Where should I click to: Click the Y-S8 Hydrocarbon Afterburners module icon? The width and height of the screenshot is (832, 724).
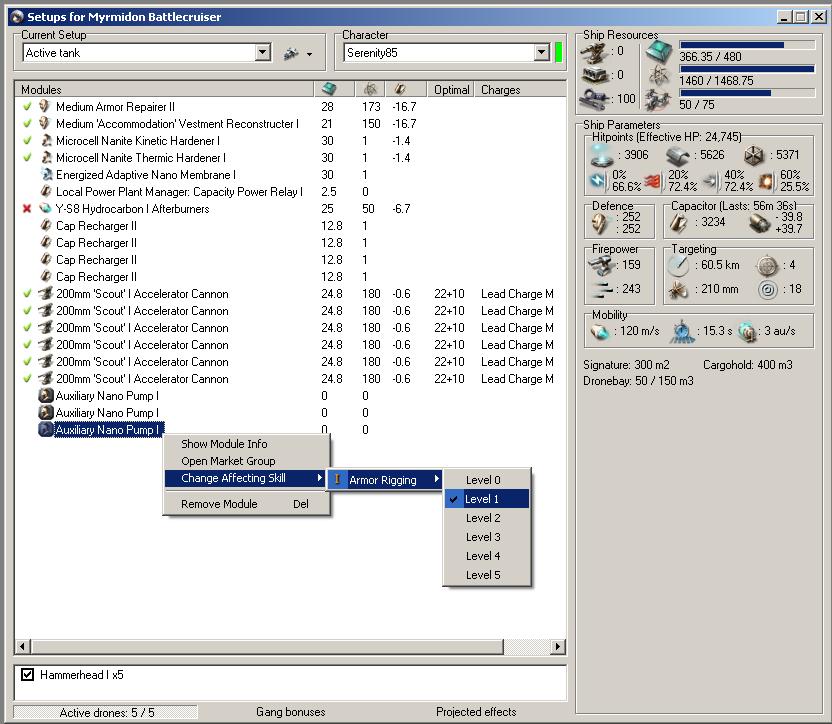pyautogui.click(x=45, y=209)
